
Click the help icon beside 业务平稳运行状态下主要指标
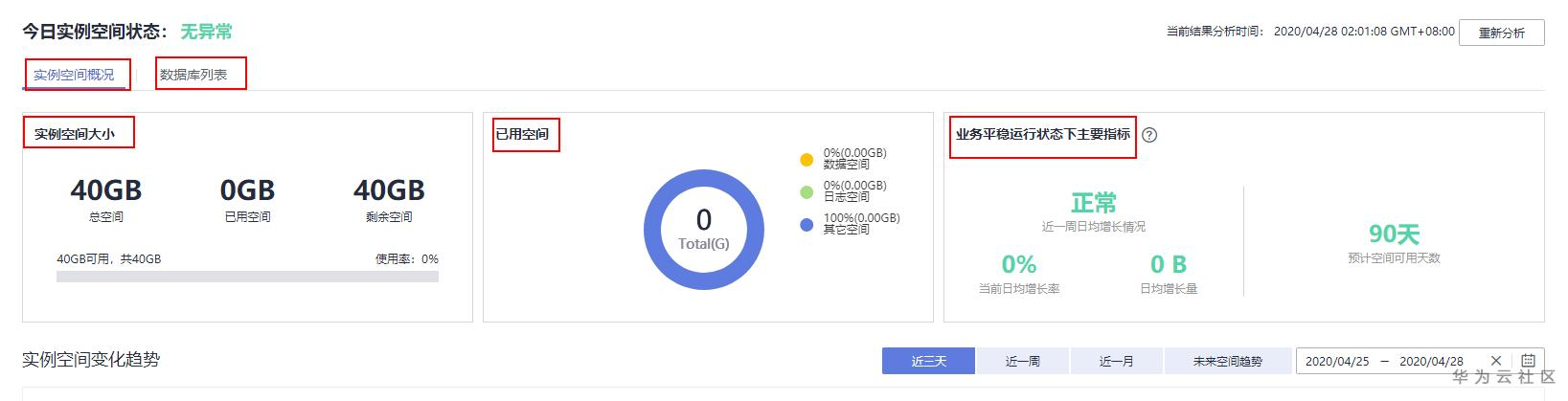(1149, 135)
